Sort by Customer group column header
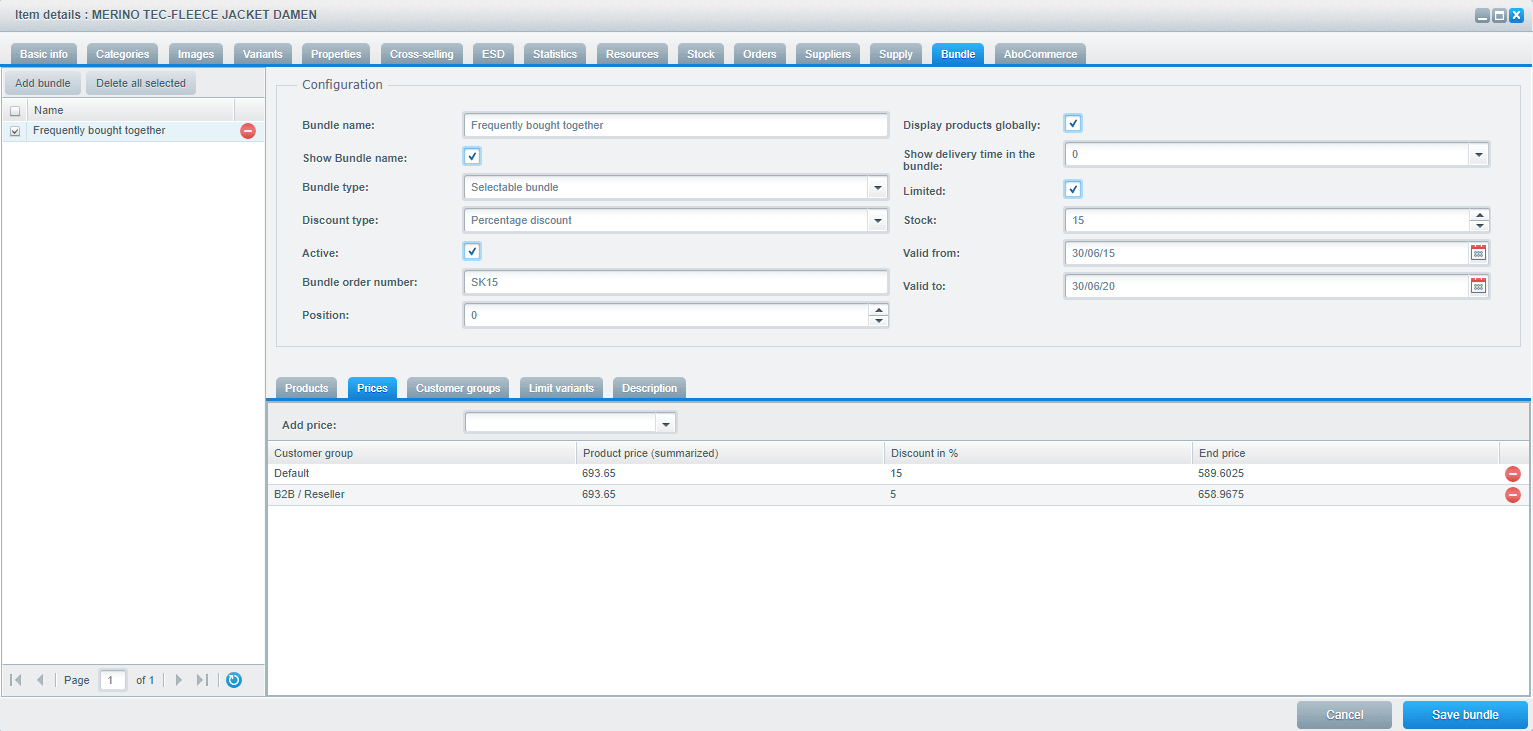Viewport: 1533px width, 731px height. point(422,453)
